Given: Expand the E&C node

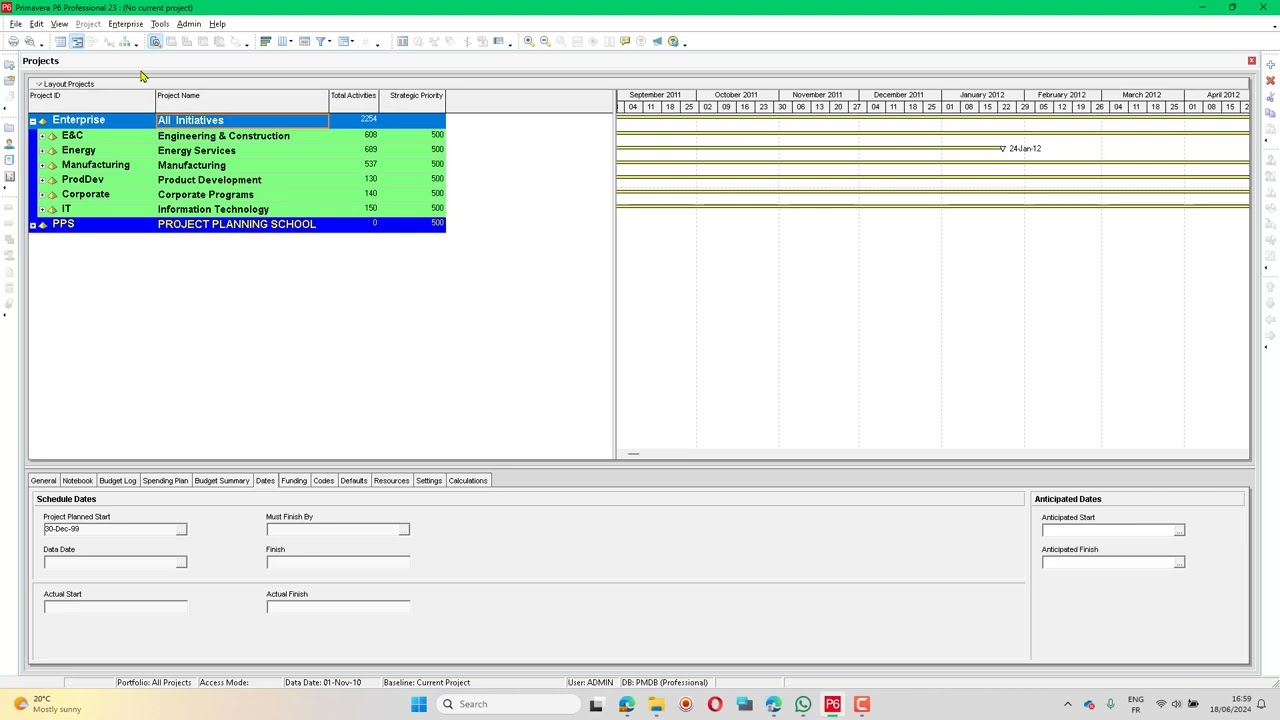Looking at the screenshot, I should (43, 136).
